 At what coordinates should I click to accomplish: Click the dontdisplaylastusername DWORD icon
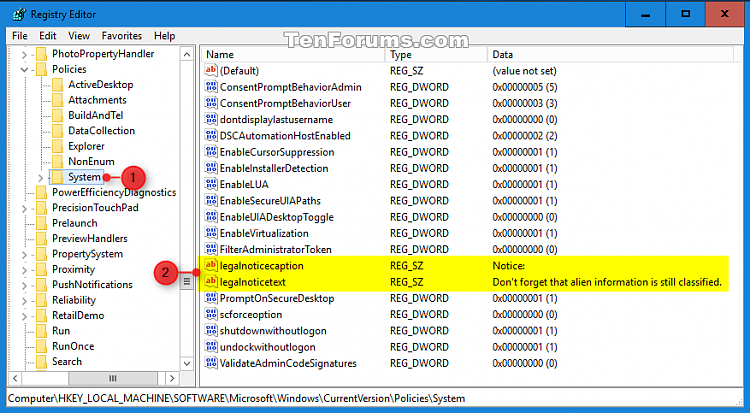211,119
